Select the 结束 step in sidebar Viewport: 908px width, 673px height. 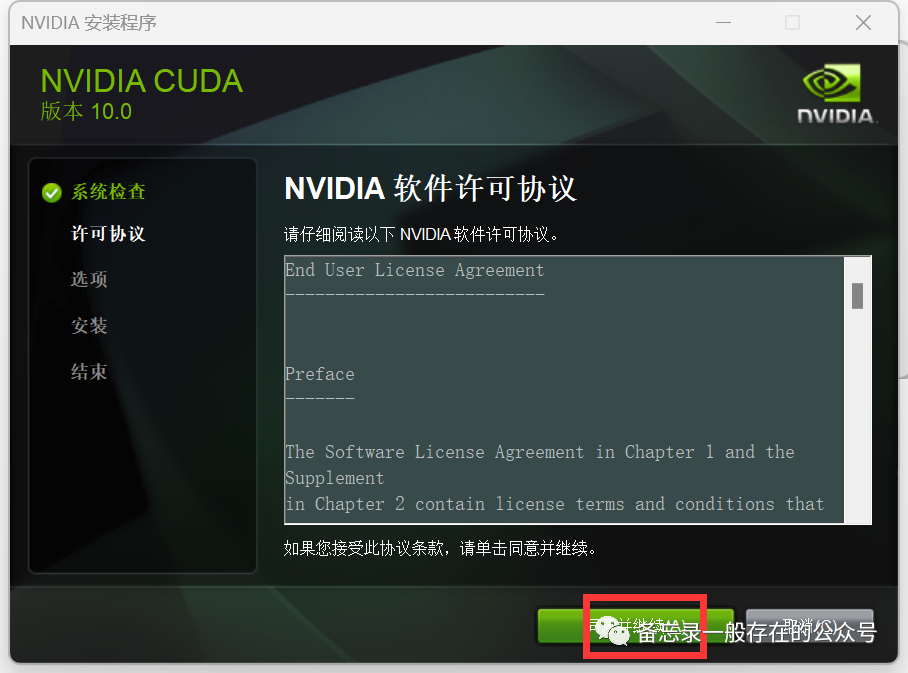click(89, 372)
